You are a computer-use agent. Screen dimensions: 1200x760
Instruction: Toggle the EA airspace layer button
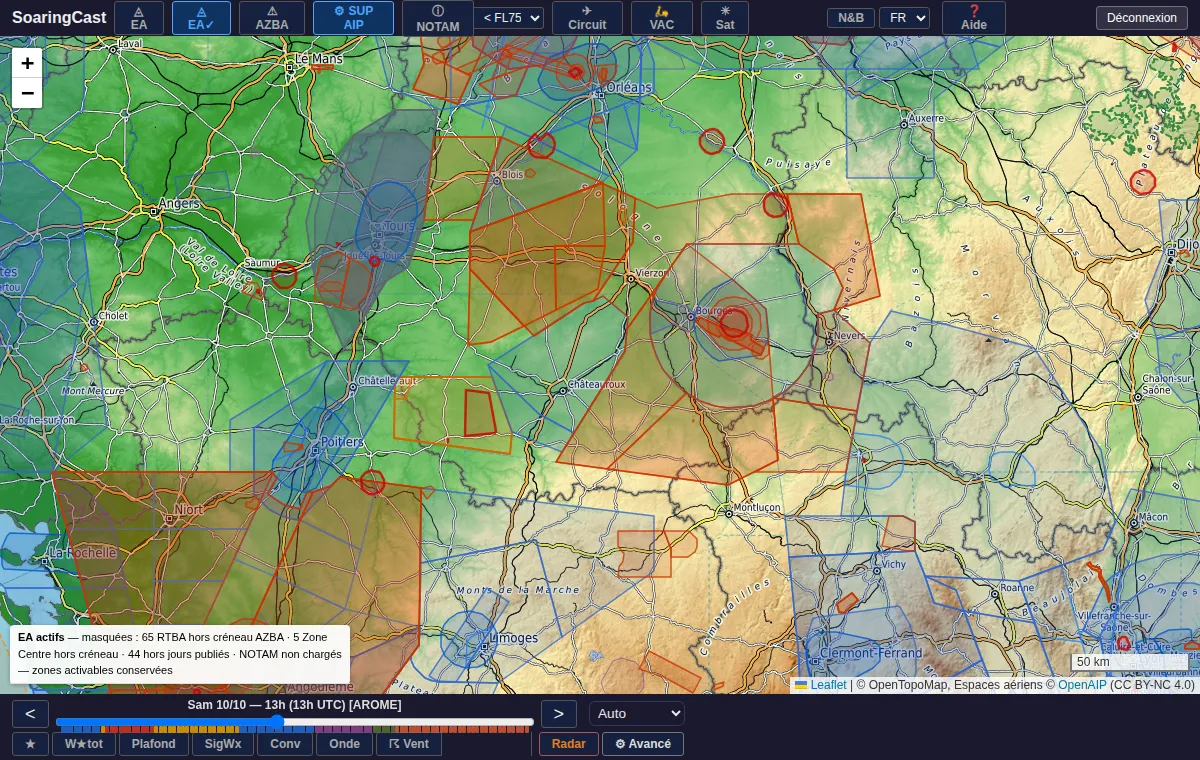139,18
